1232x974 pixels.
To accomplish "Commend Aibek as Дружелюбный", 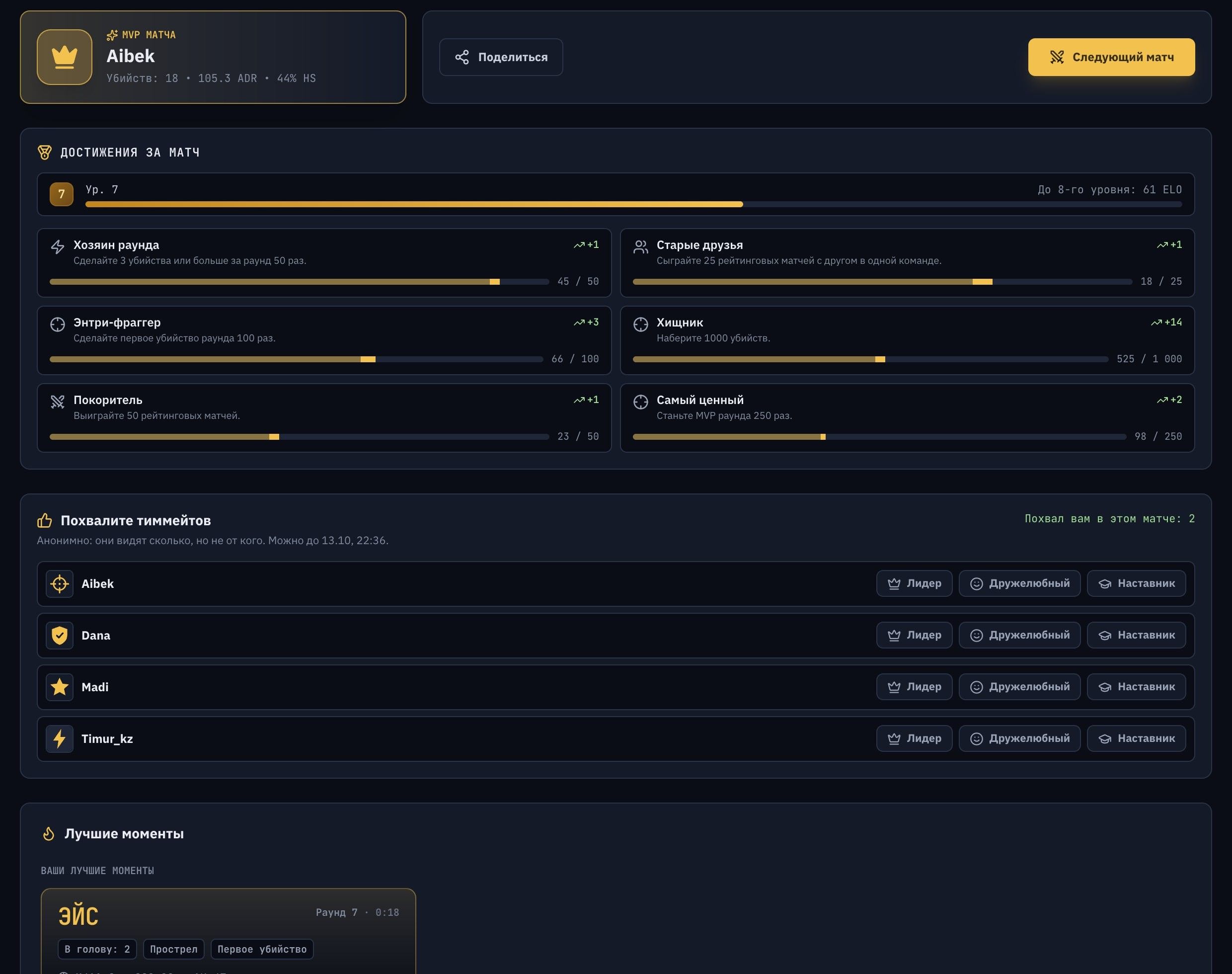I will coord(1019,583).
